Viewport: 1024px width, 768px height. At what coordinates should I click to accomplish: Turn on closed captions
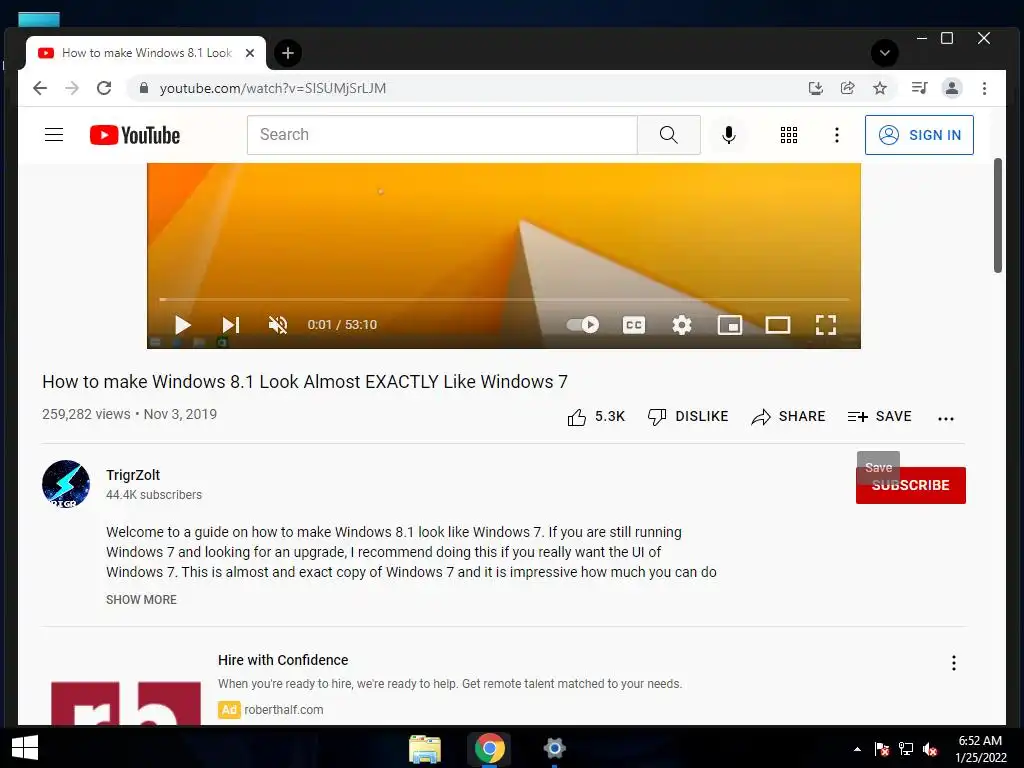tap(633, 325)
